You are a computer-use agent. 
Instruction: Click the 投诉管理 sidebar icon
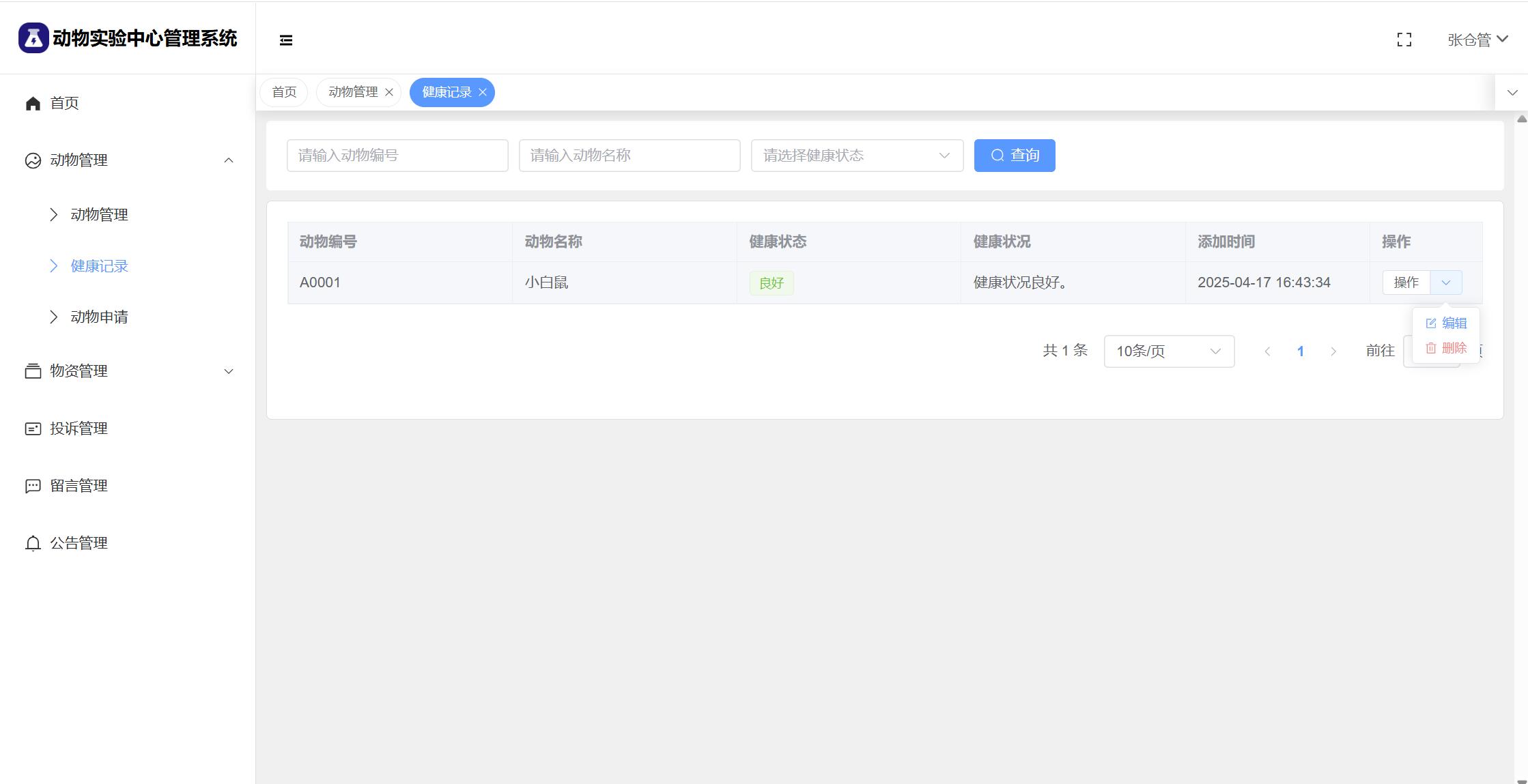(x=33, y=429)
